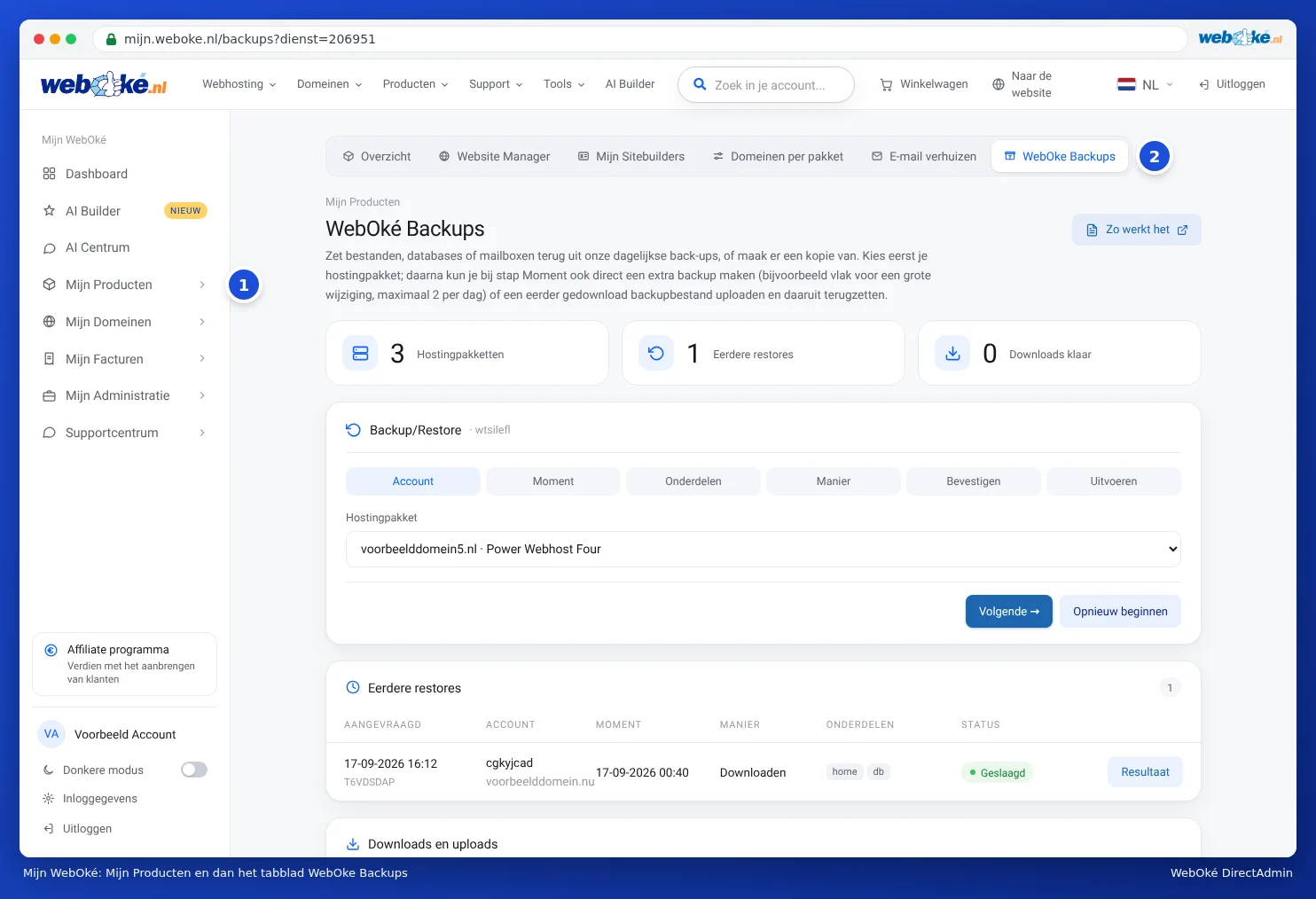
Task: Expand Supportcentrum chevron
Action: (x=202, y=433)
